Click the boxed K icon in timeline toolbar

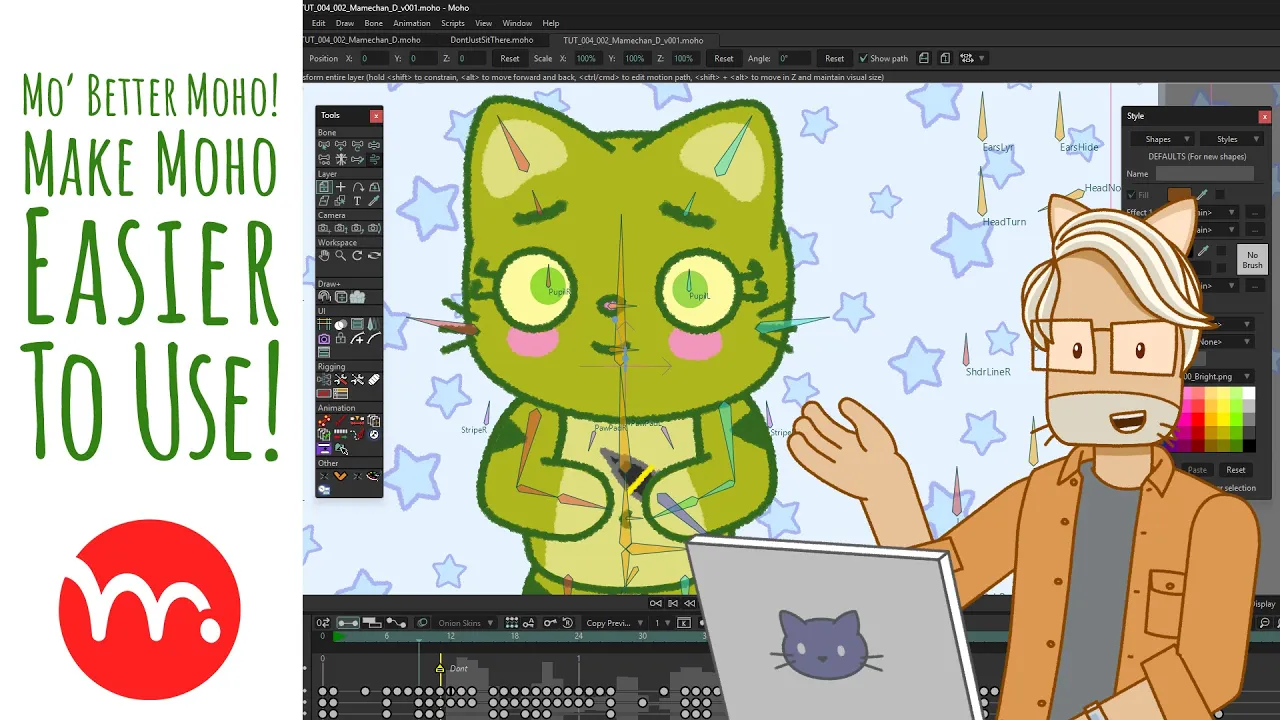[x=684, y=623]
